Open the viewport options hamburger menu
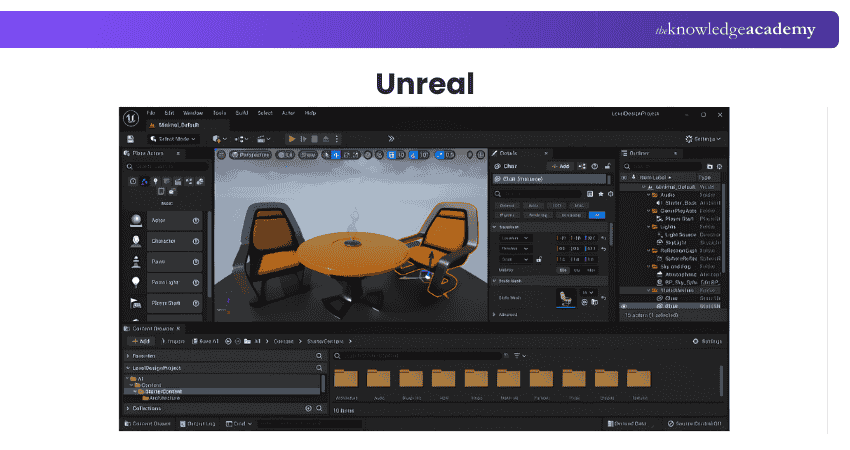The width and height of the screenshot is (850, 450). (x=221, y=155)
